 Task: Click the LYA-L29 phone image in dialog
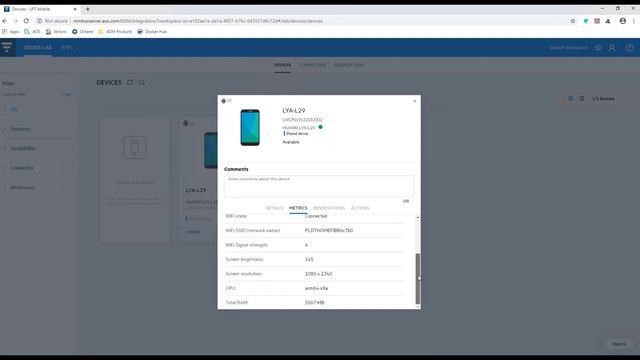point(250,127)
